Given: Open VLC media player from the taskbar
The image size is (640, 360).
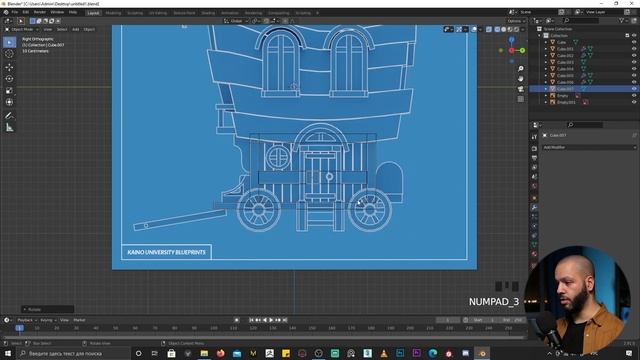Looking at the screenshot, I should [384, 353].
